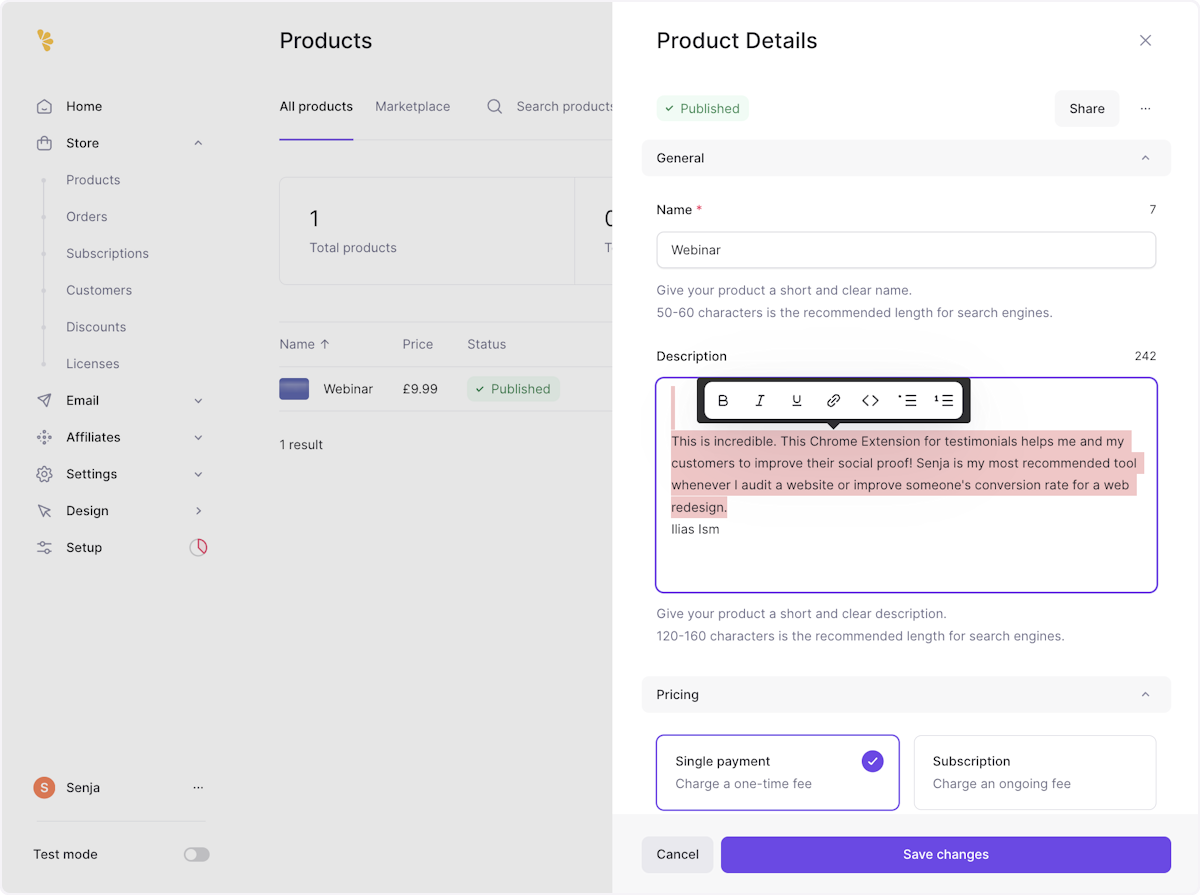Select the Single payment option
The width and height of the screenshot is (1200, 895).
pos(777,772)
